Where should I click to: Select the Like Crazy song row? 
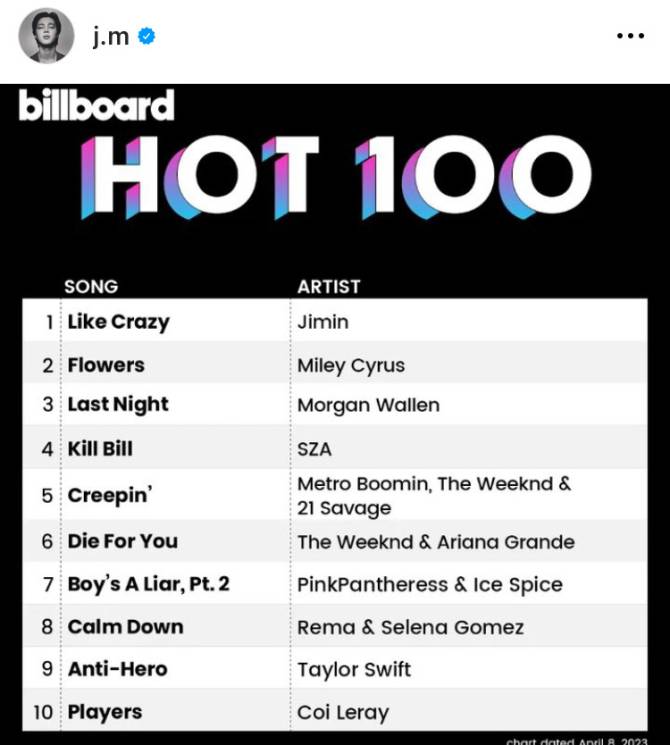(x=335, y=322)
